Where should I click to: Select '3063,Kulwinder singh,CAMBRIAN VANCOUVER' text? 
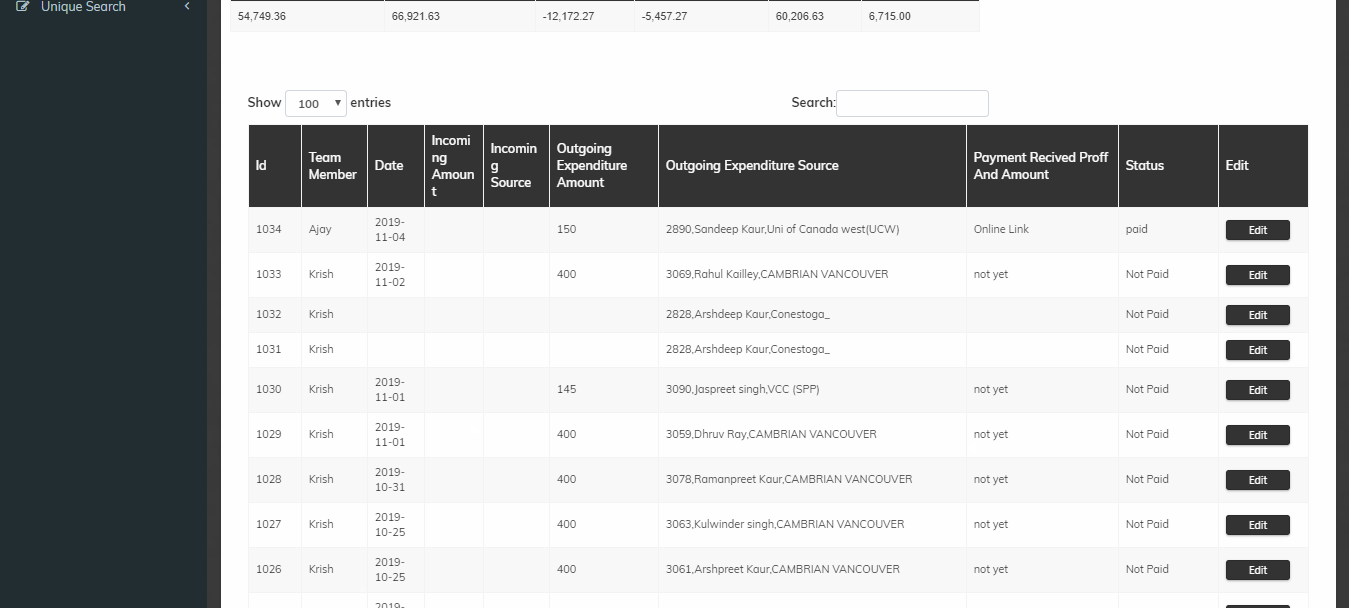(785, 524)
